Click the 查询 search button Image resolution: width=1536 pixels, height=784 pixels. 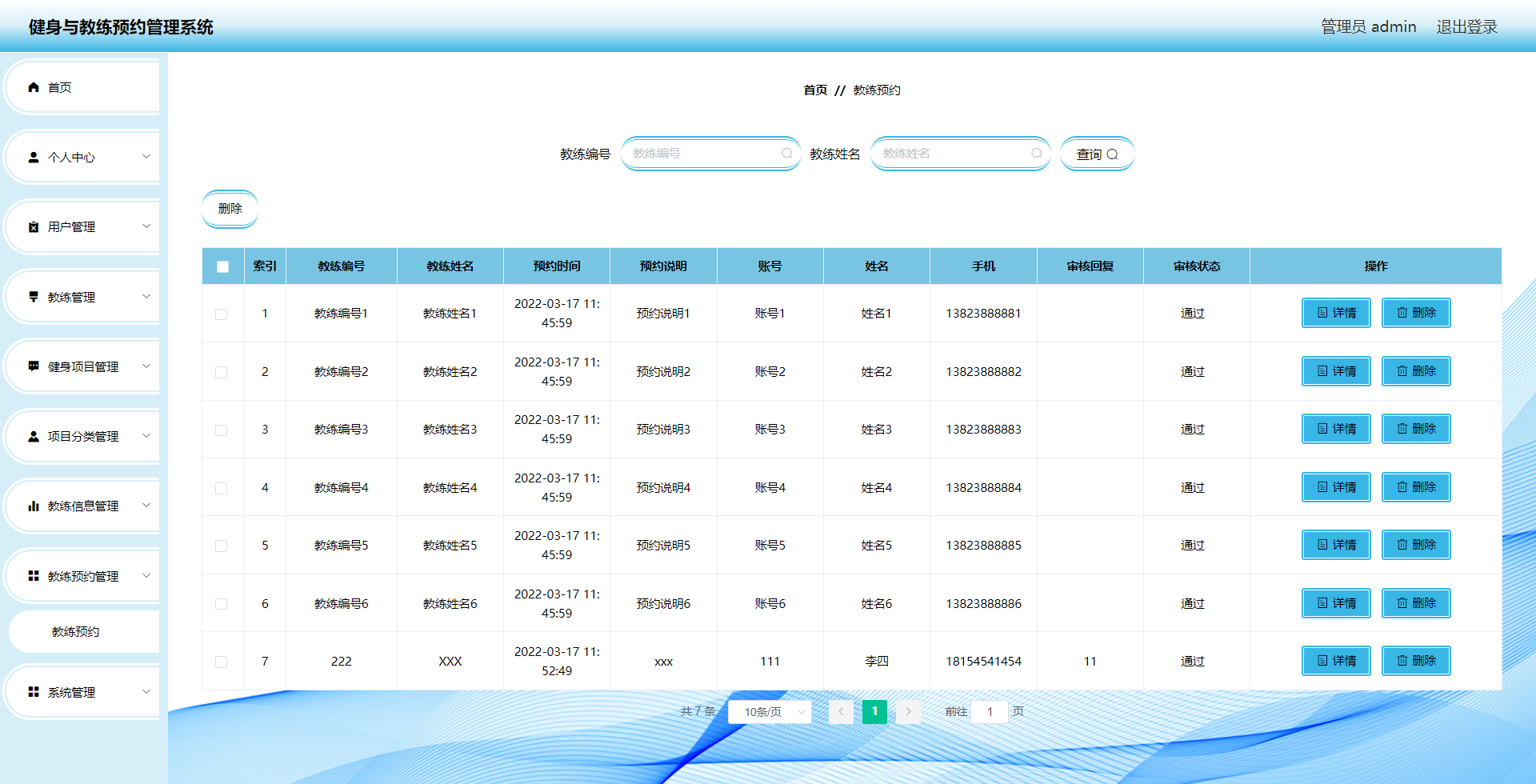[x=1097, y=154]
